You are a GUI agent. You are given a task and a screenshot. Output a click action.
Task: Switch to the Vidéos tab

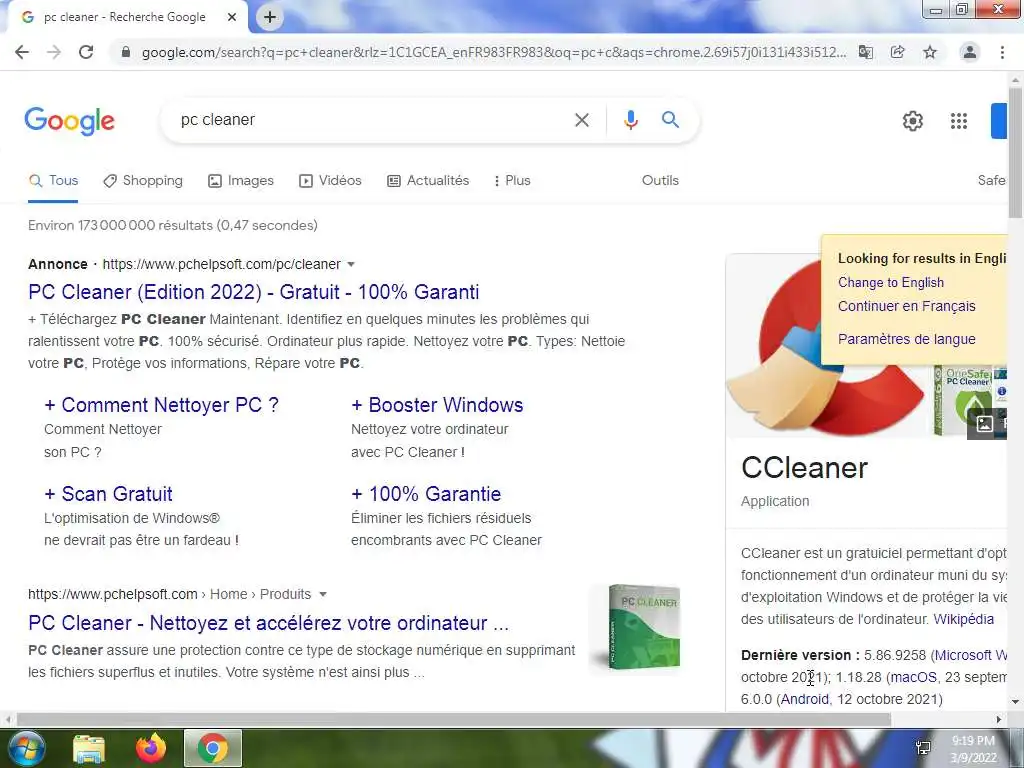point(330,181)
